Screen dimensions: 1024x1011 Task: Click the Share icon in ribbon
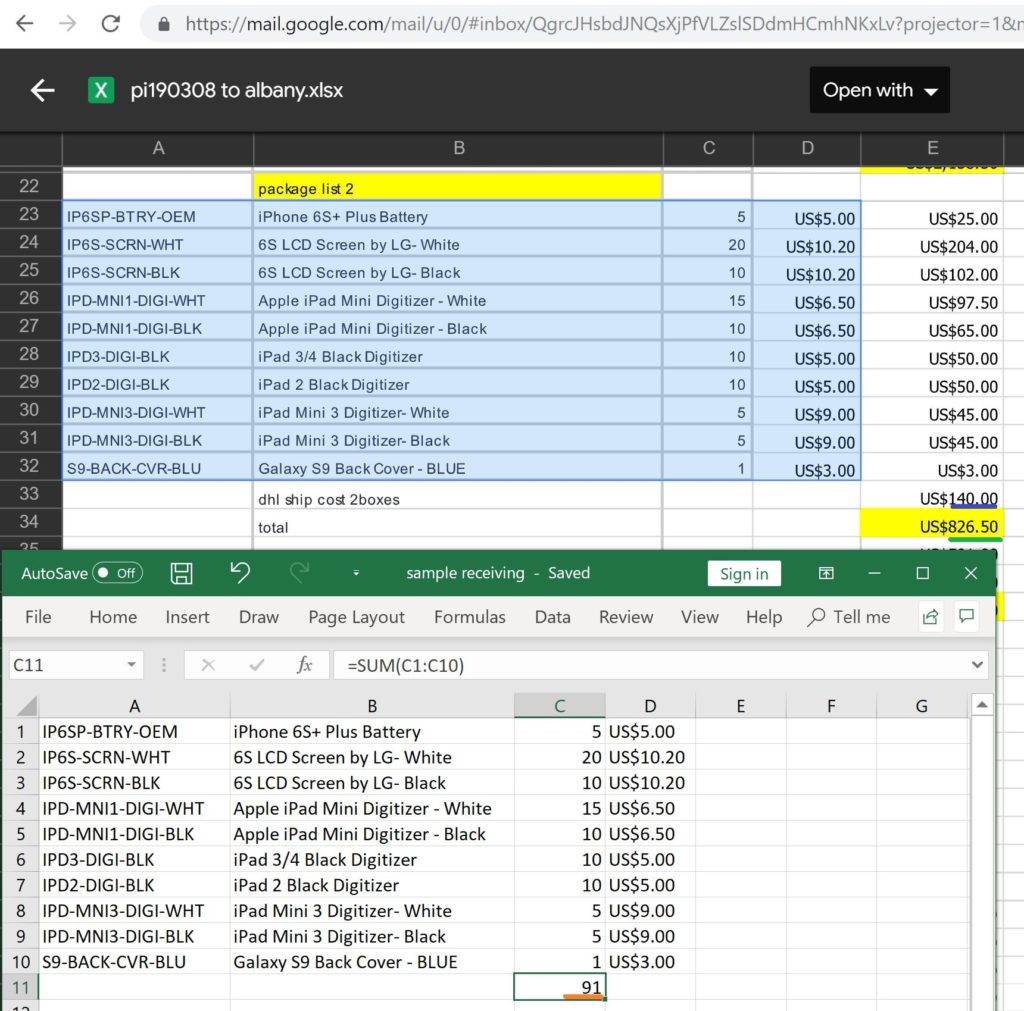[x=930, y=617]
